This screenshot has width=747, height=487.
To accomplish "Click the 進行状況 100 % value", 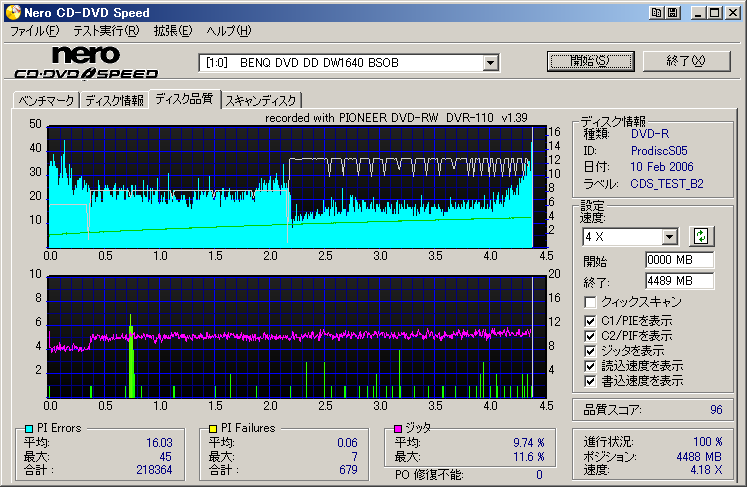I will click(x=707, y=442).
